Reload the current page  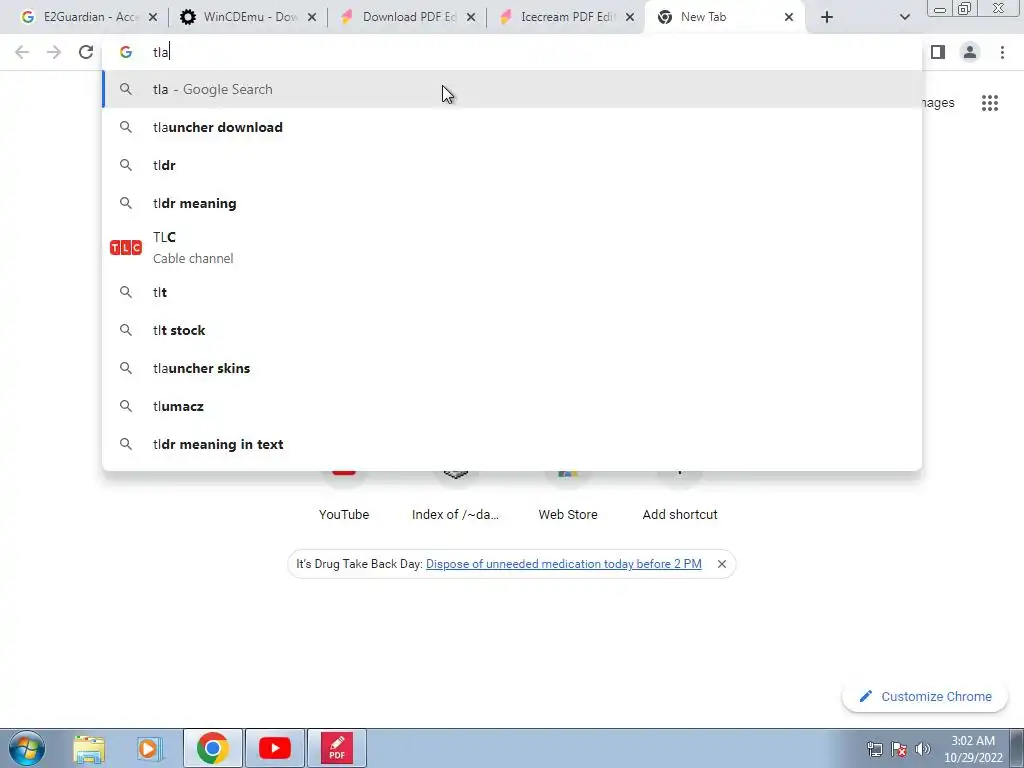(x=86, y=52)
